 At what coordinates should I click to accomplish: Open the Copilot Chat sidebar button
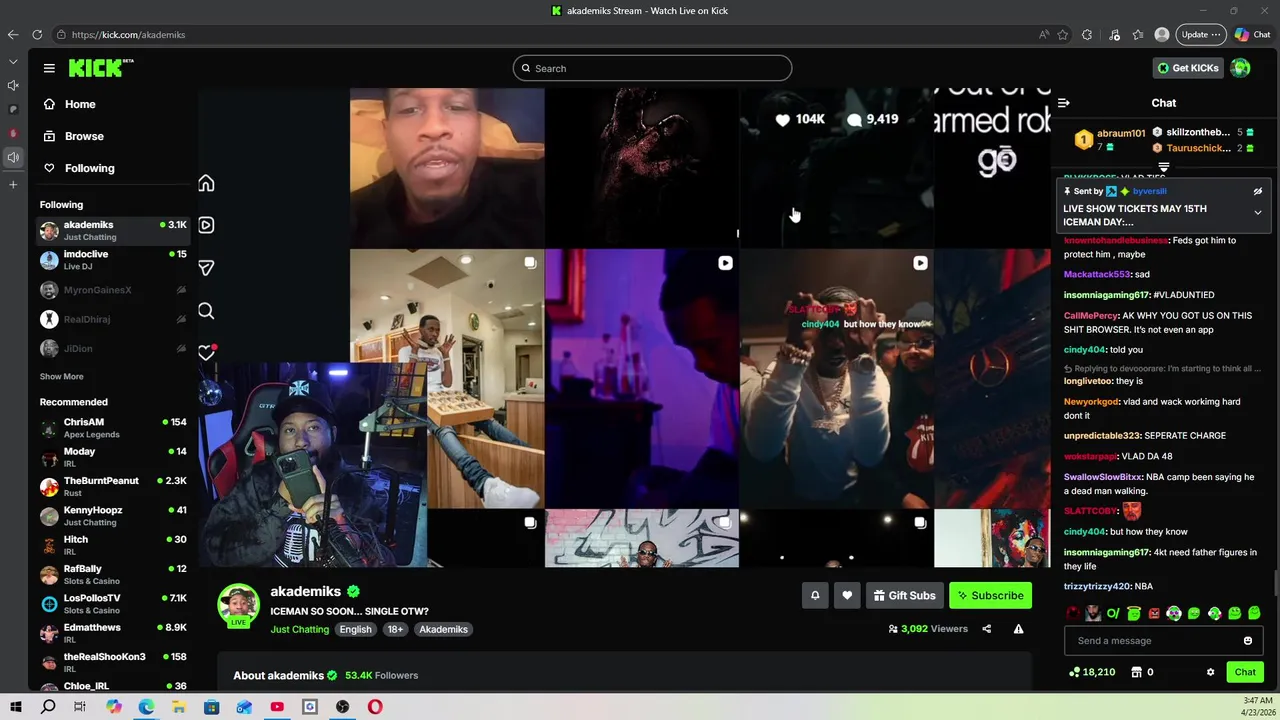pyautogui.click(x=1252, y=34)
